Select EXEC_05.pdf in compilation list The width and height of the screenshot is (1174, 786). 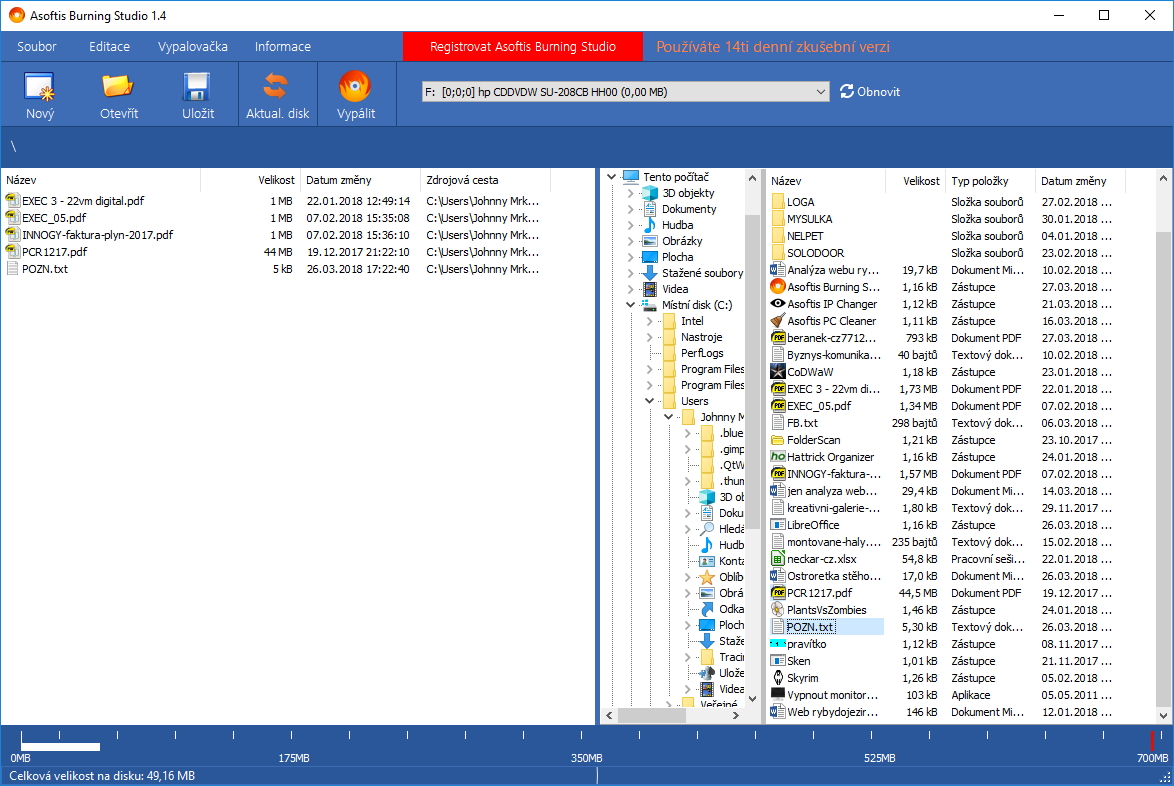click(x=54, y=218)
